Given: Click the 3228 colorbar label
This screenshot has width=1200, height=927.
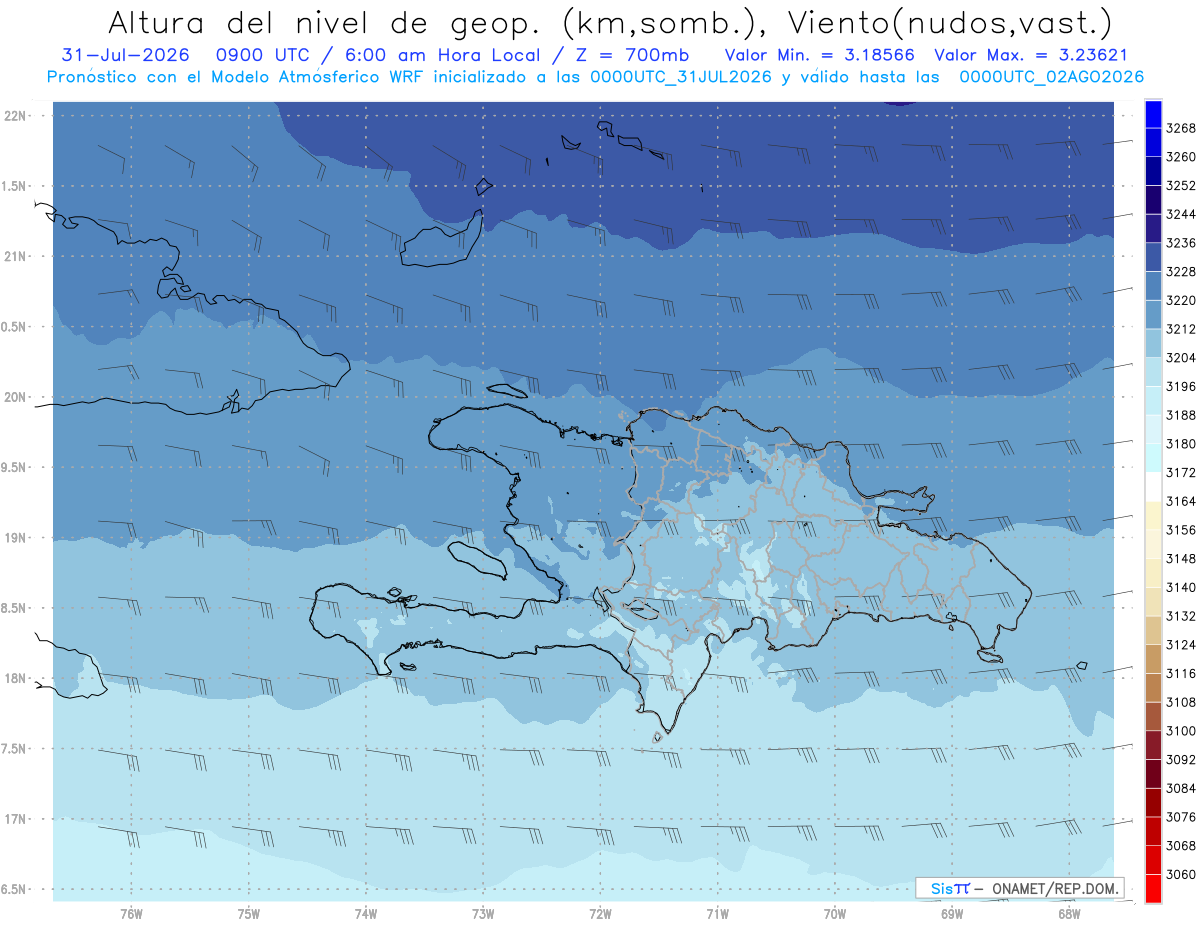Looking at the screenshot, I should [1181, 272].
